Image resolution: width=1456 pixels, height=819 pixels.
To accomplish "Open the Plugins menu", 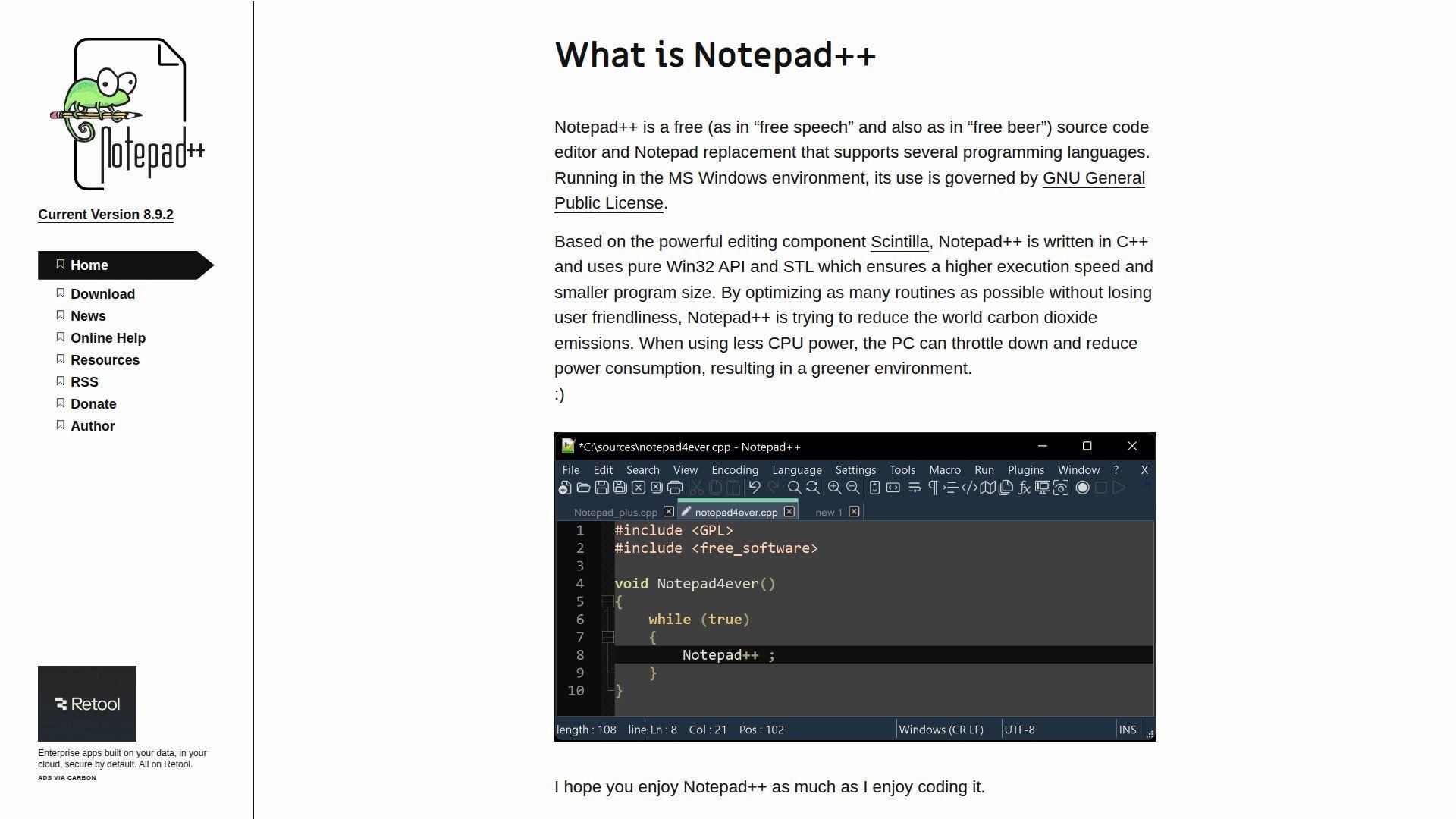I will click(1026, 470).
